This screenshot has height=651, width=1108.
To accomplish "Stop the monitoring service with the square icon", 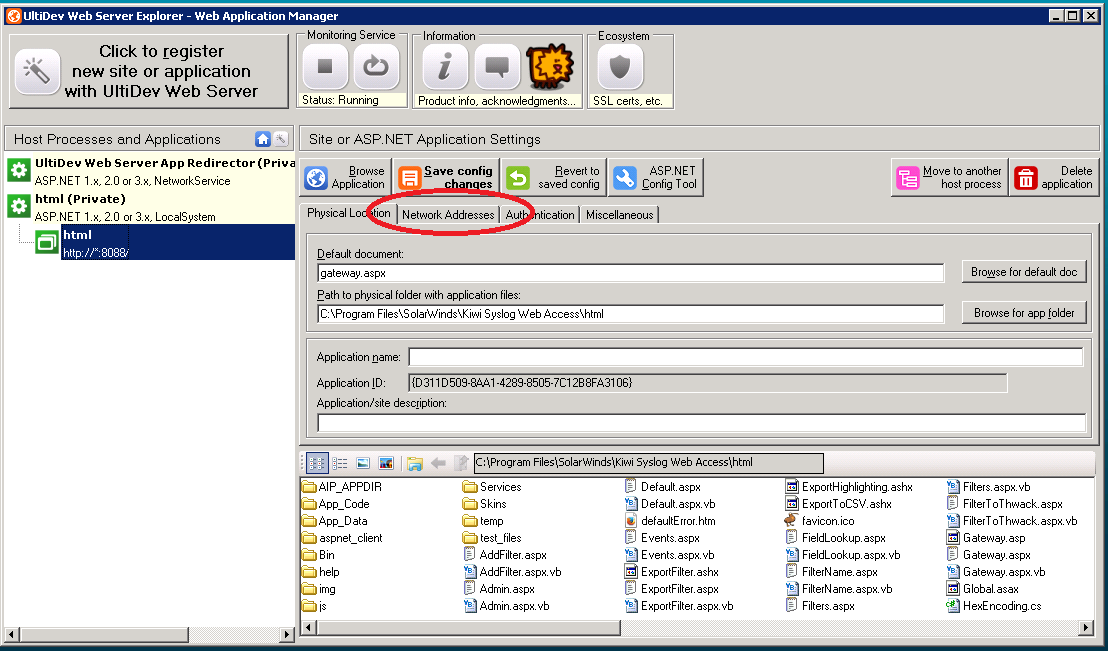I will (325, 68).
